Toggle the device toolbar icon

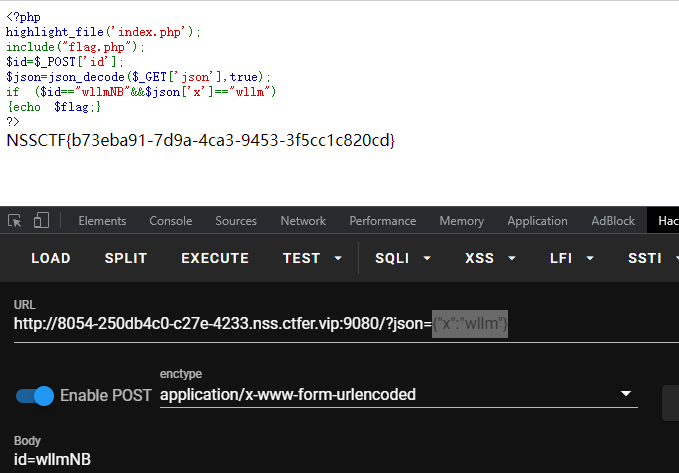pyautogui.click(x=41, y=220)
